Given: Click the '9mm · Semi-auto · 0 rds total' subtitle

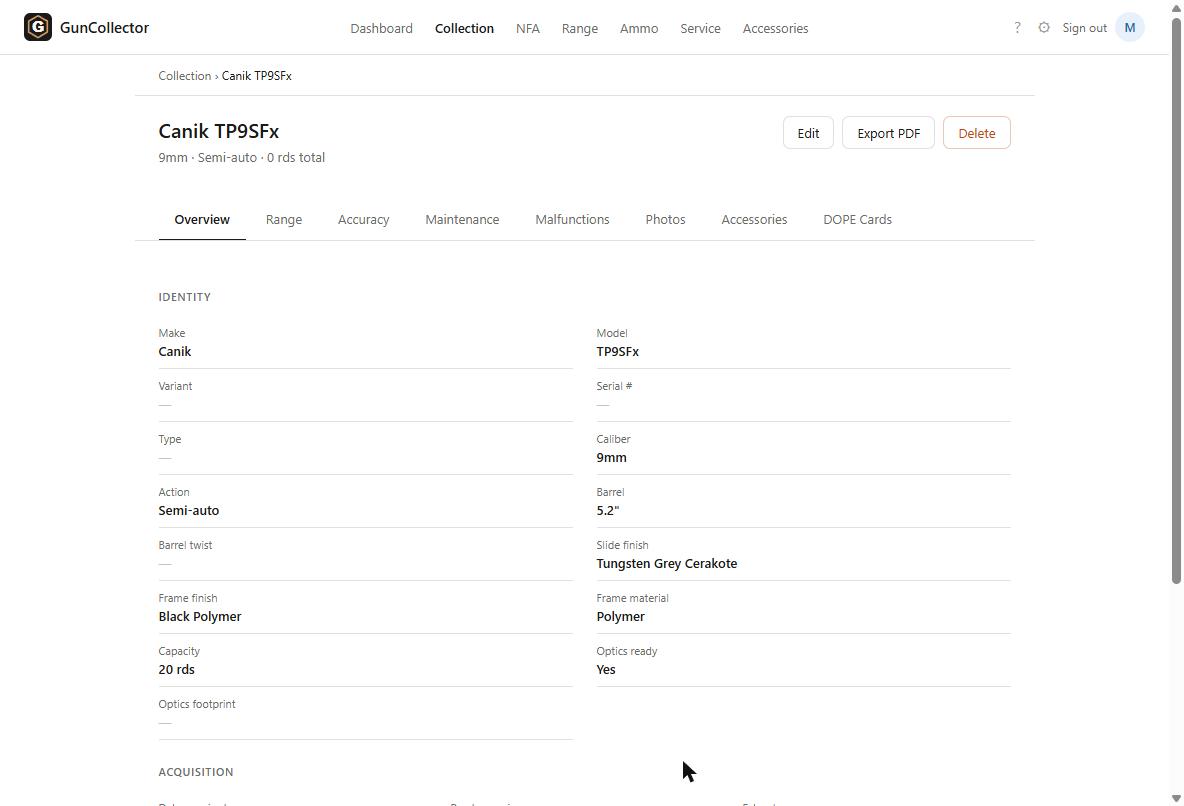Looking at the screenshot, I should point(242,157).
